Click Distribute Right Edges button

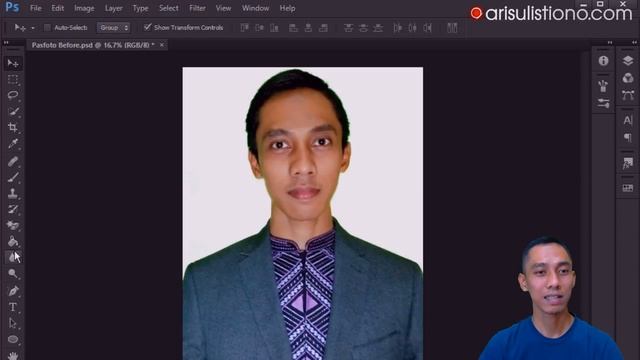click(x=428, y=28)
